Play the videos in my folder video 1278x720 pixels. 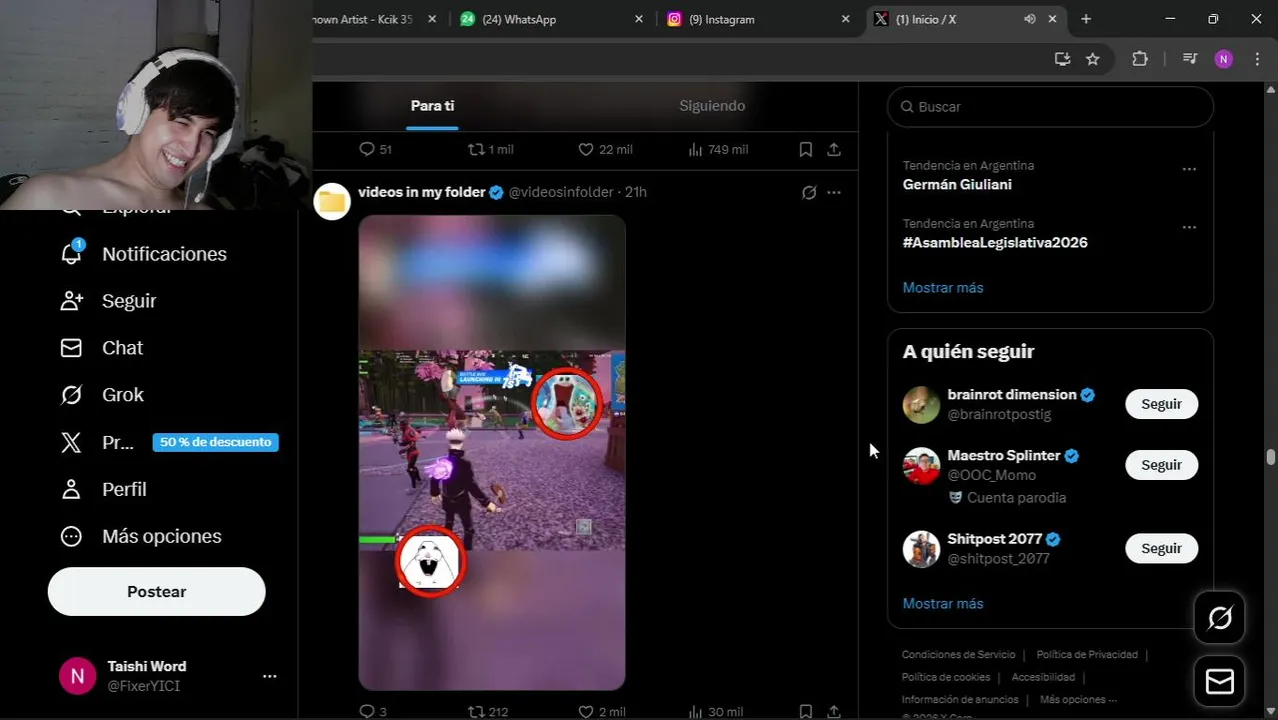pyautogui.click(x=492, y=452)
